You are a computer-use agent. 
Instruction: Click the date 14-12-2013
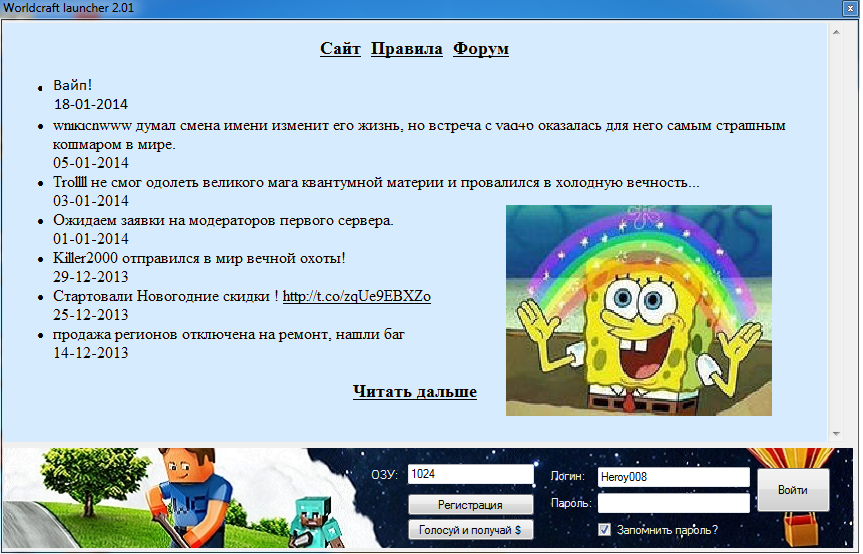[x=91, y=353]
